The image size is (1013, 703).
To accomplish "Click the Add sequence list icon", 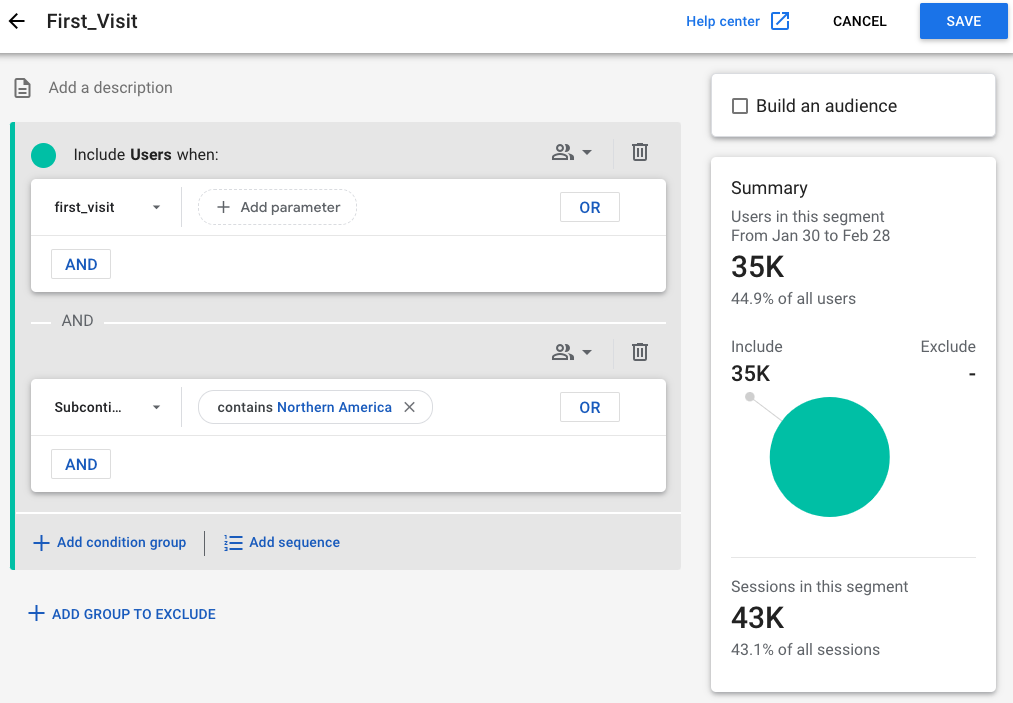I will coord(233,543).
